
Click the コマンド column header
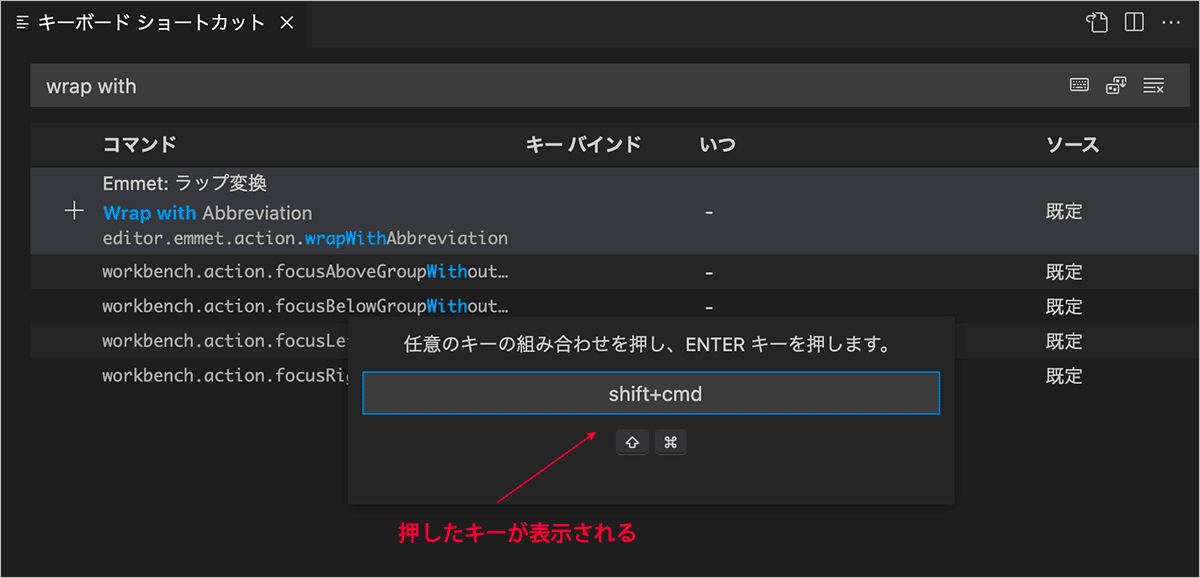pyautogui.click(x=140, y=145)
